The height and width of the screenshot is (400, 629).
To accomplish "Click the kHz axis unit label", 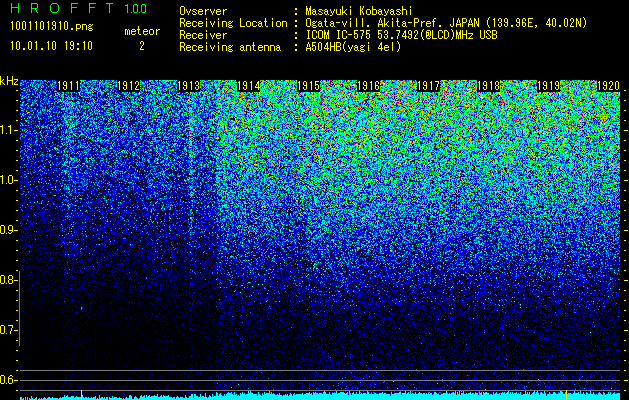I will click(x=9, y=81).
